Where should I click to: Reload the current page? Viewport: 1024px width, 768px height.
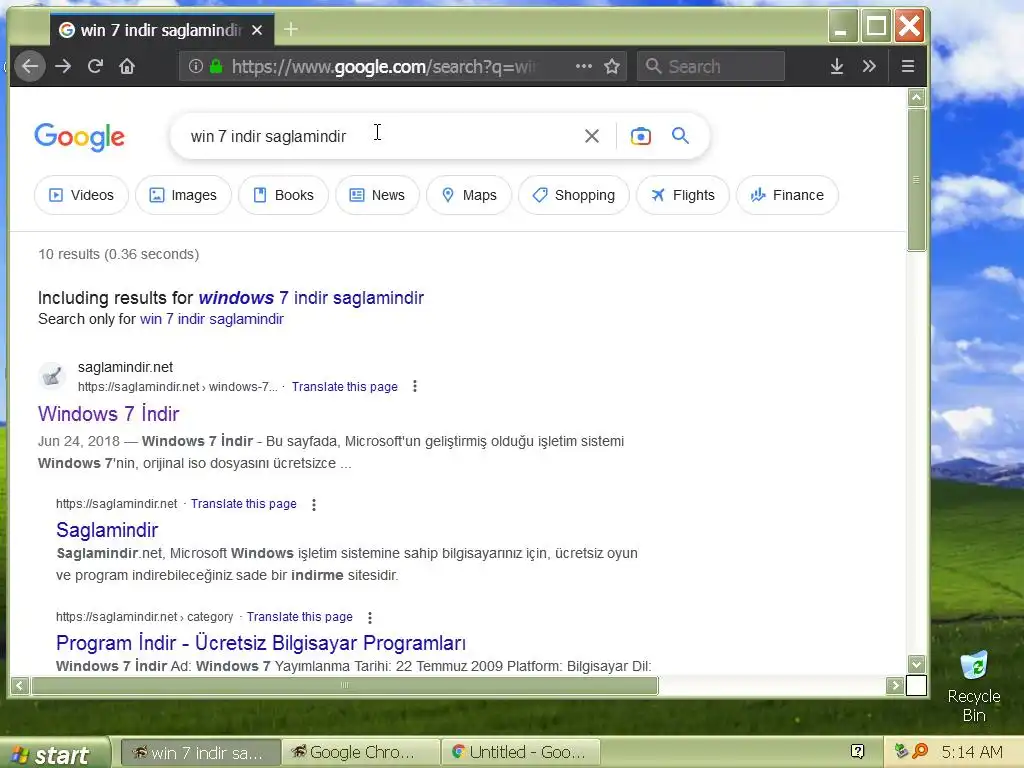pos(95,66)
